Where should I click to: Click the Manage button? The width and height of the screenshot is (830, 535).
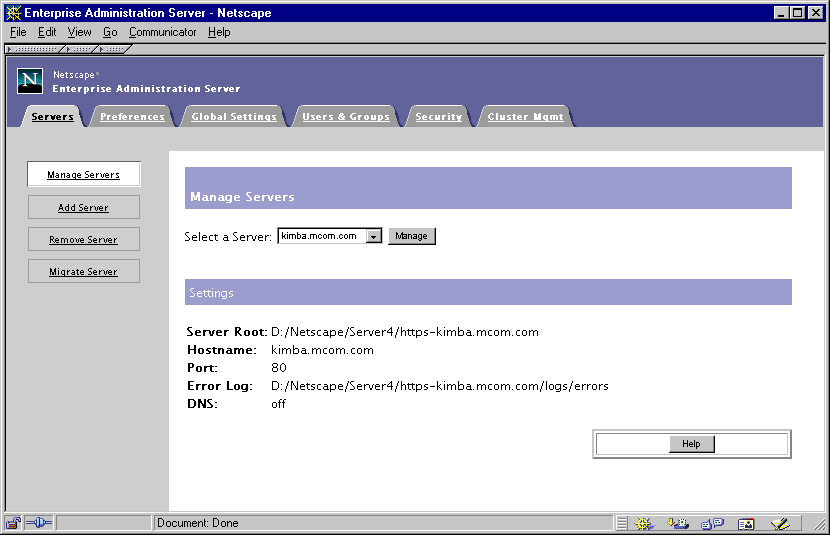pyautogui.click(x=411, y=236)
